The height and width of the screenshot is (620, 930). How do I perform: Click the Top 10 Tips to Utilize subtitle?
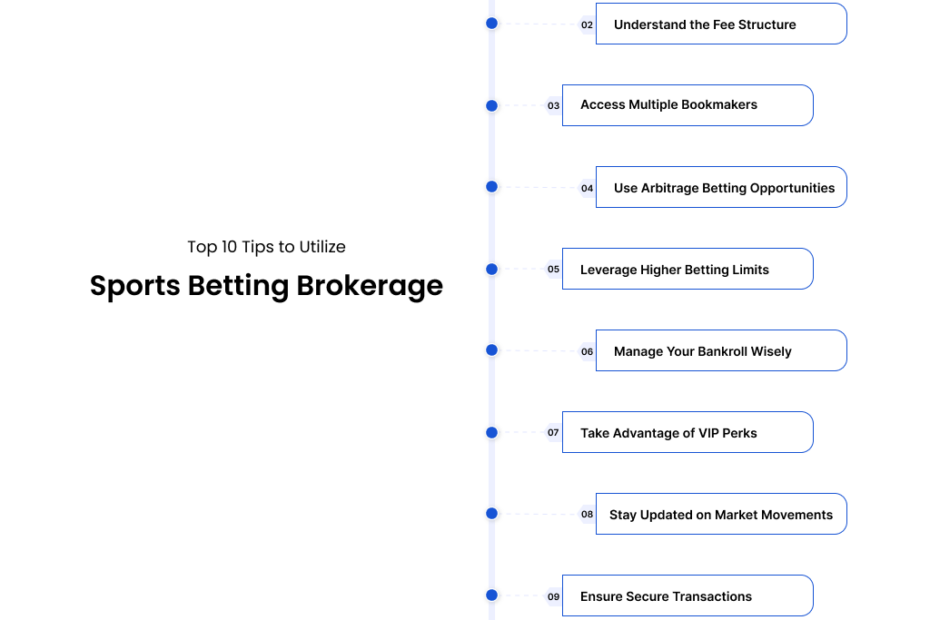point(266,247)
